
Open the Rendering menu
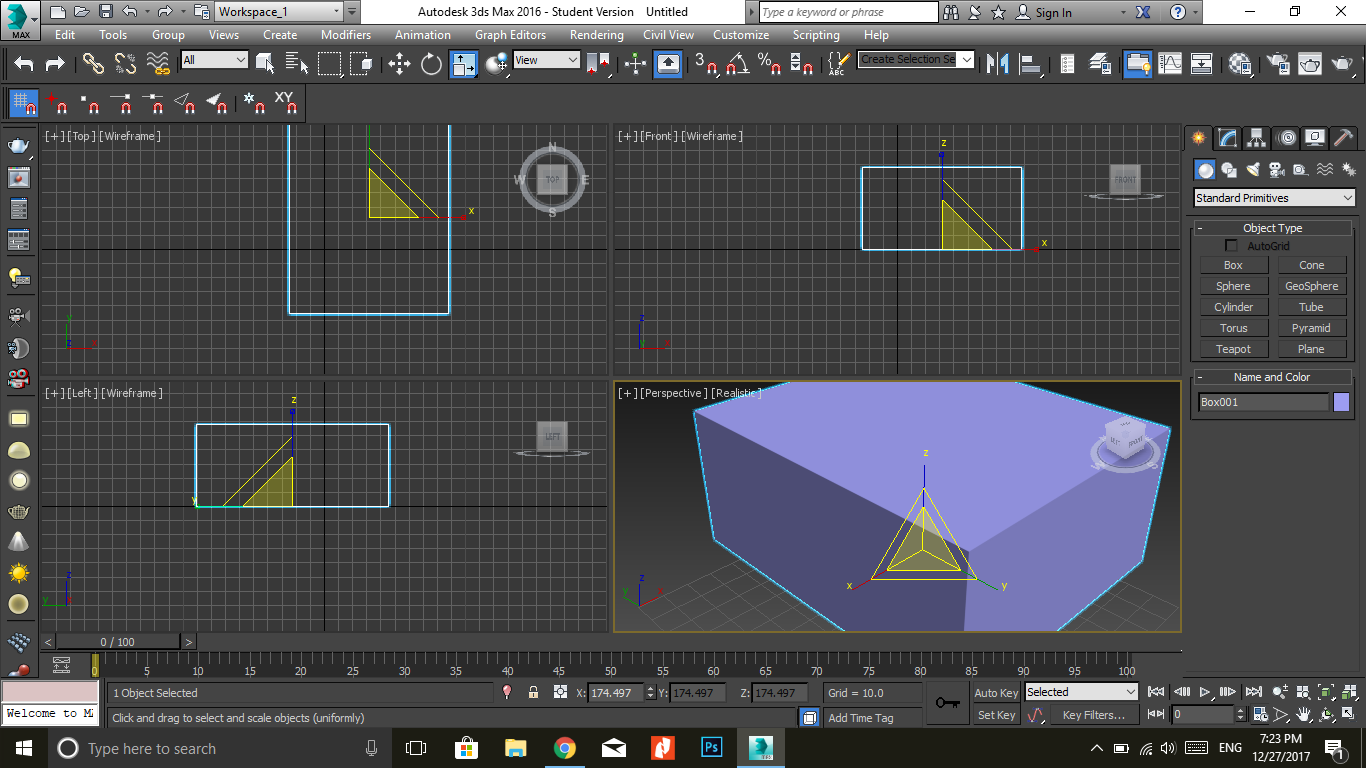coord(596,35)
